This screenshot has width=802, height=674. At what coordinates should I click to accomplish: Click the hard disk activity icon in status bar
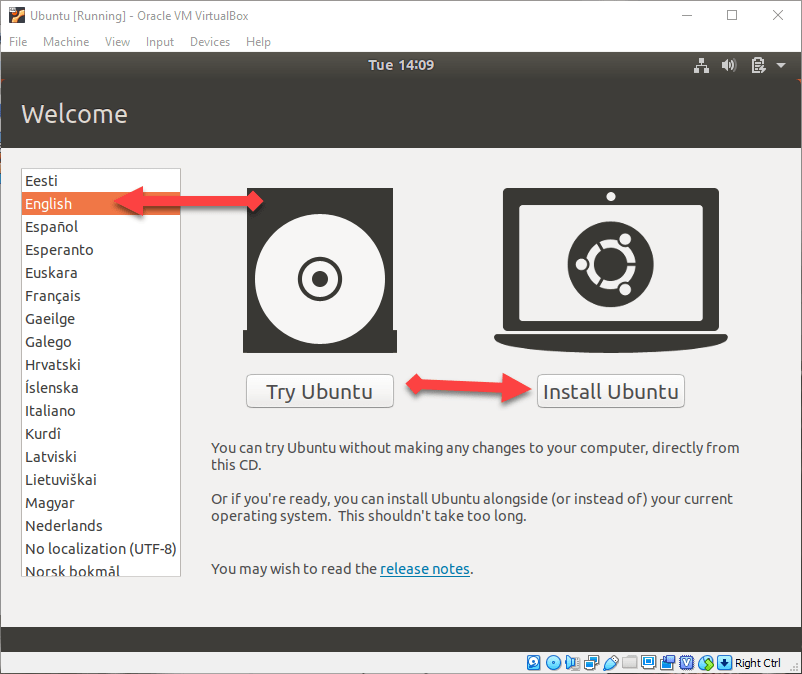pyautogui.click(x=533, y=663)
